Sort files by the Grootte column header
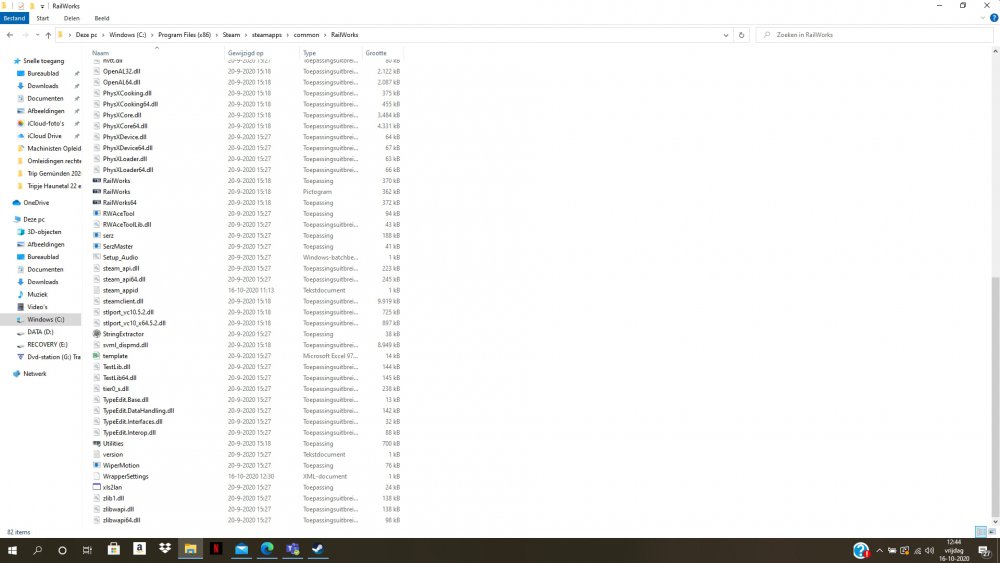This screenshot has height=563, width=1000. [376, 53]
